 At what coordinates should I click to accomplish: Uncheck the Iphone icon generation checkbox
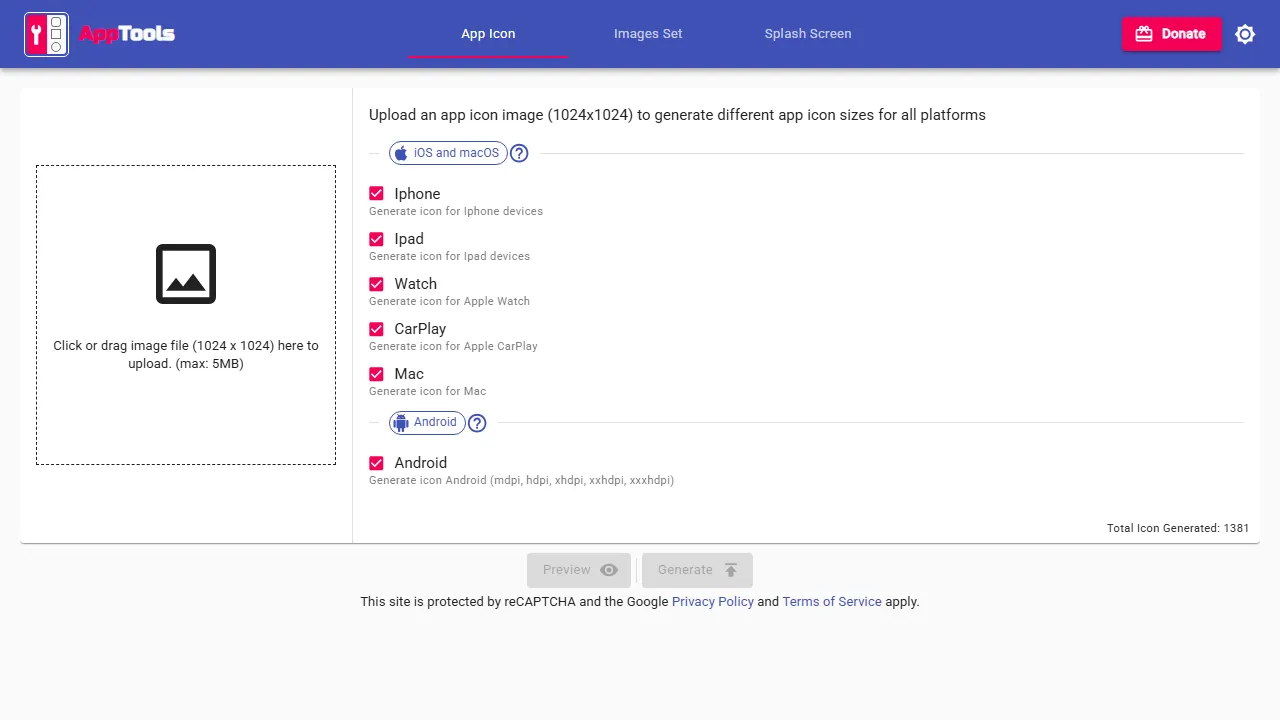pos(376,193)
